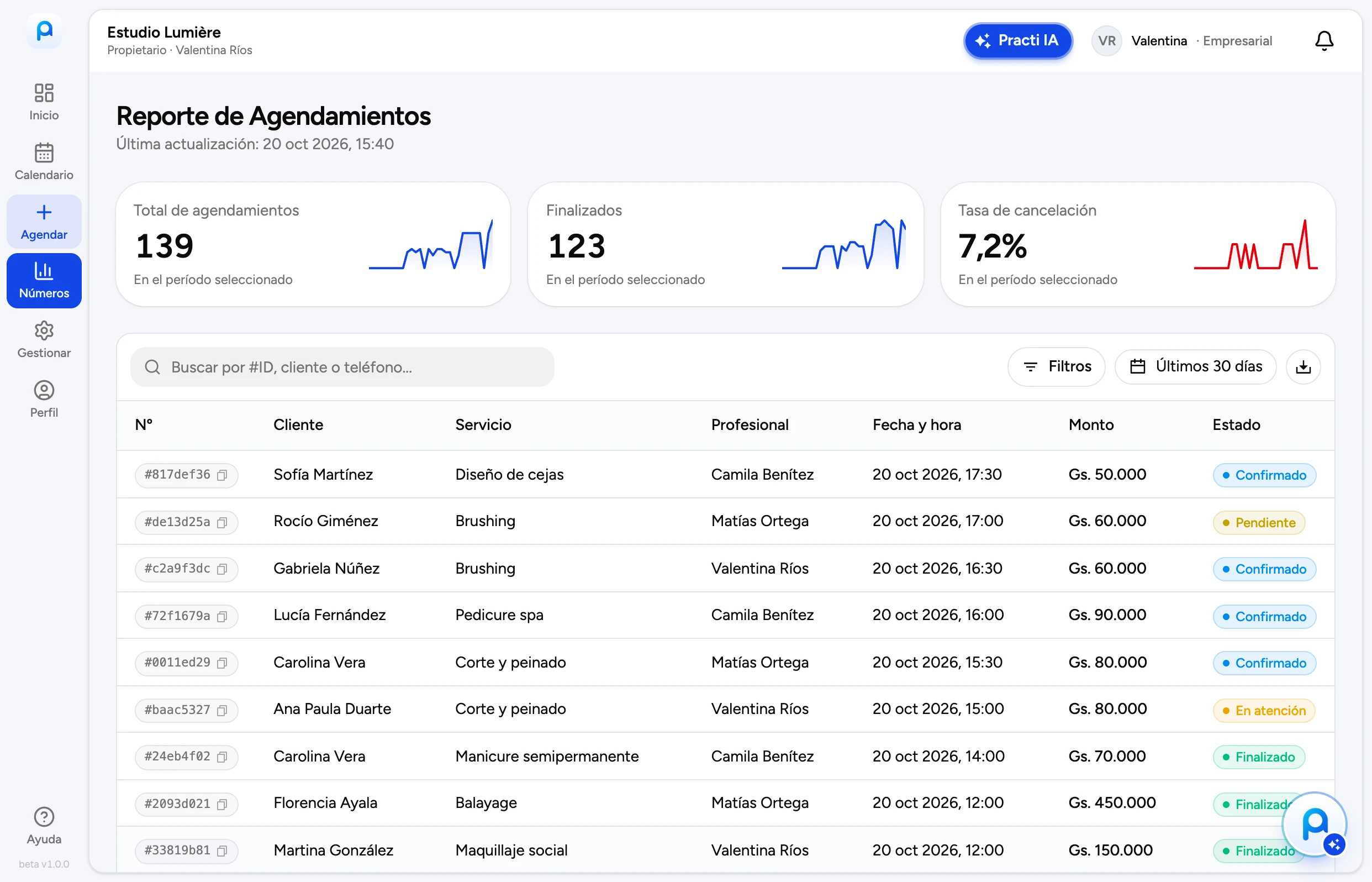The image size is (1372, 882).
Task: Copy ID #0011ed29
Action: (x=222, y=663)
